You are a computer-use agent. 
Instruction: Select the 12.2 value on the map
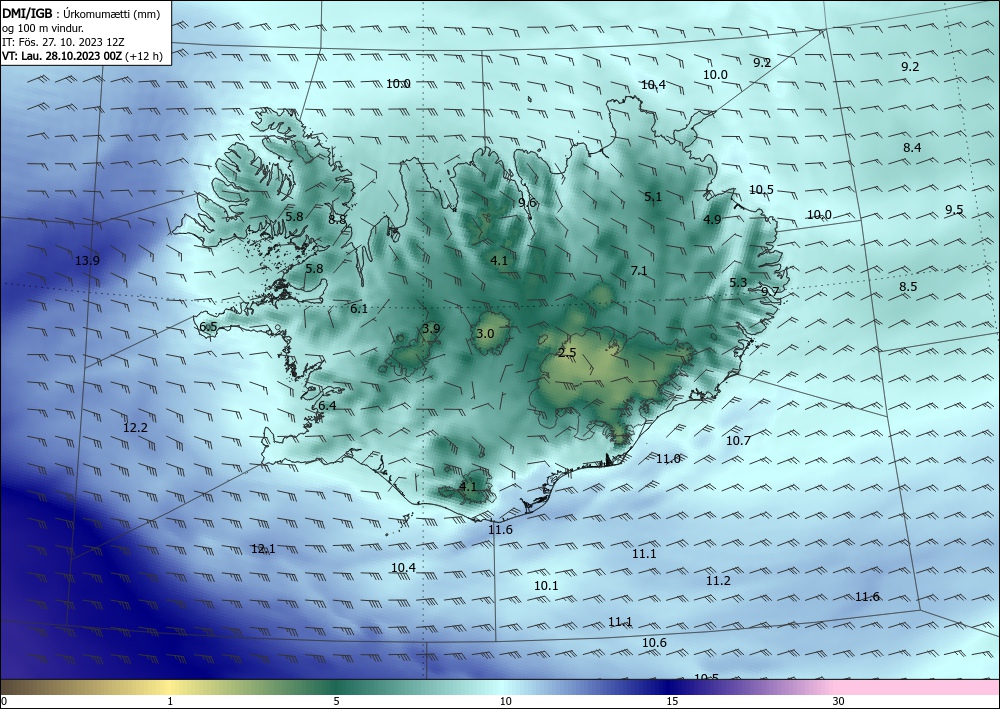click(135, 428)
